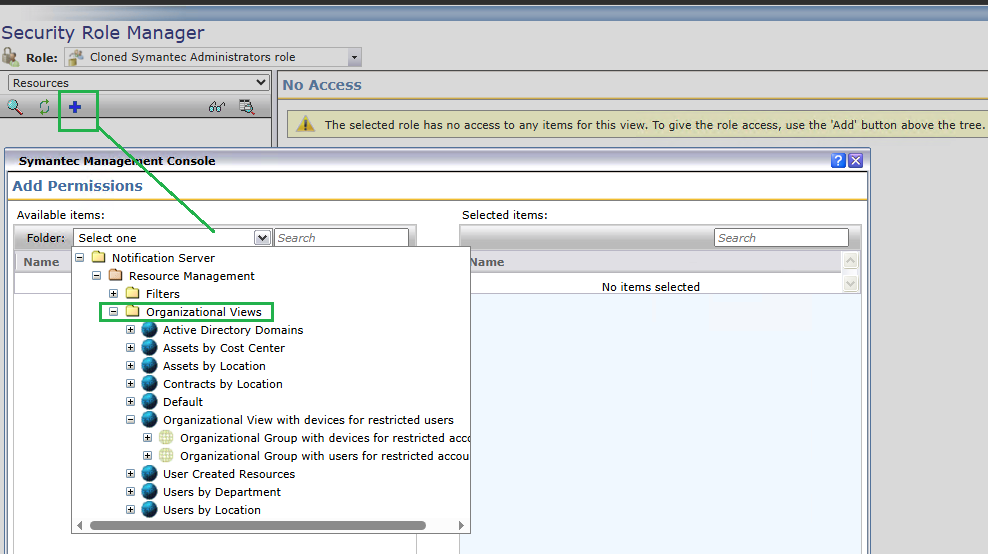Click the User Created Resources globe icon
Image resolution: width=988 pixels, height=554 pixels.
(149, 473)
